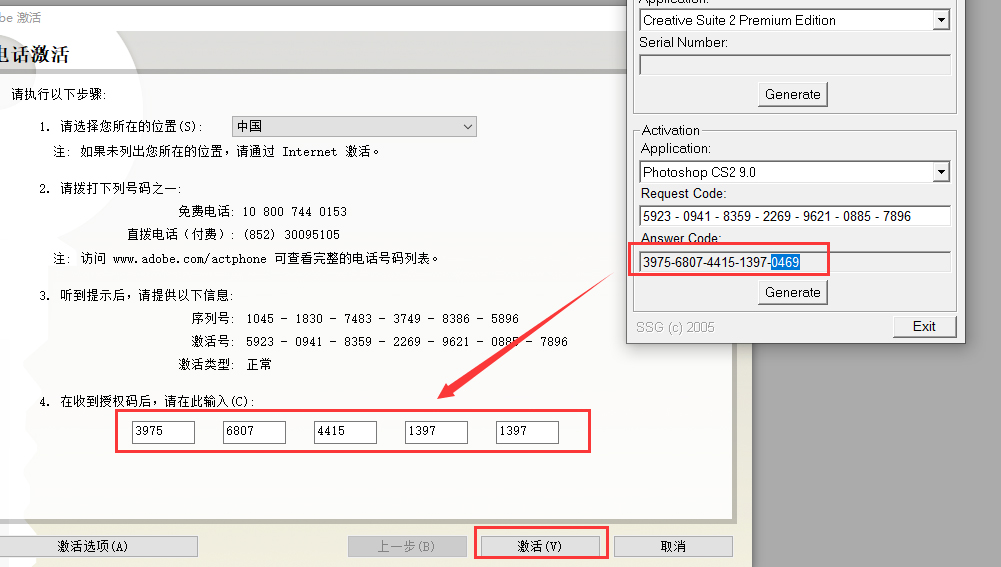Click the empty Serial Number field
This screenshot has height=567, width=1001.
pyautogui.click(x=795, y=64)
